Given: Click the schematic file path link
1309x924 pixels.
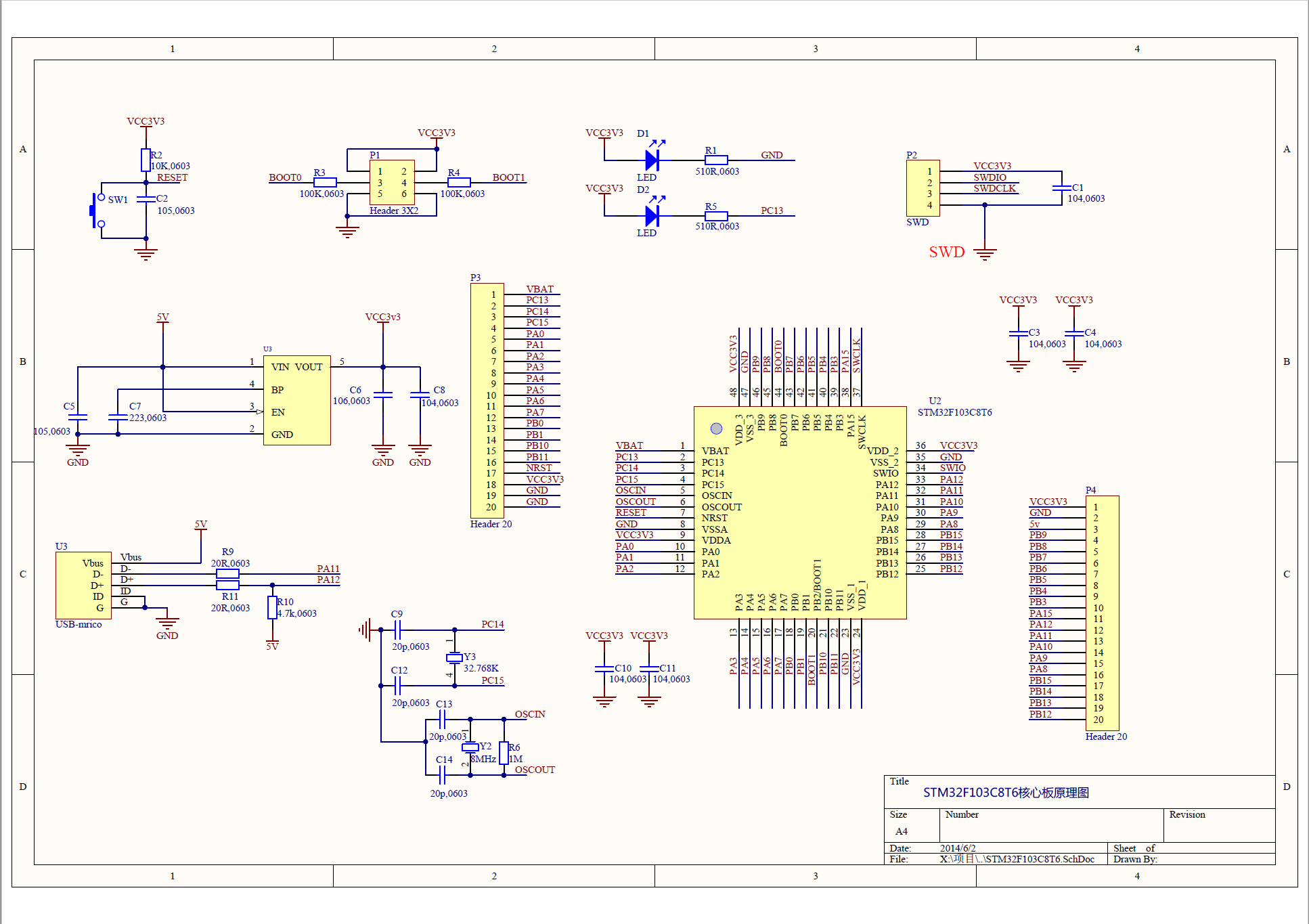Looking at the screenshot, I should (x=1016, y=858).
